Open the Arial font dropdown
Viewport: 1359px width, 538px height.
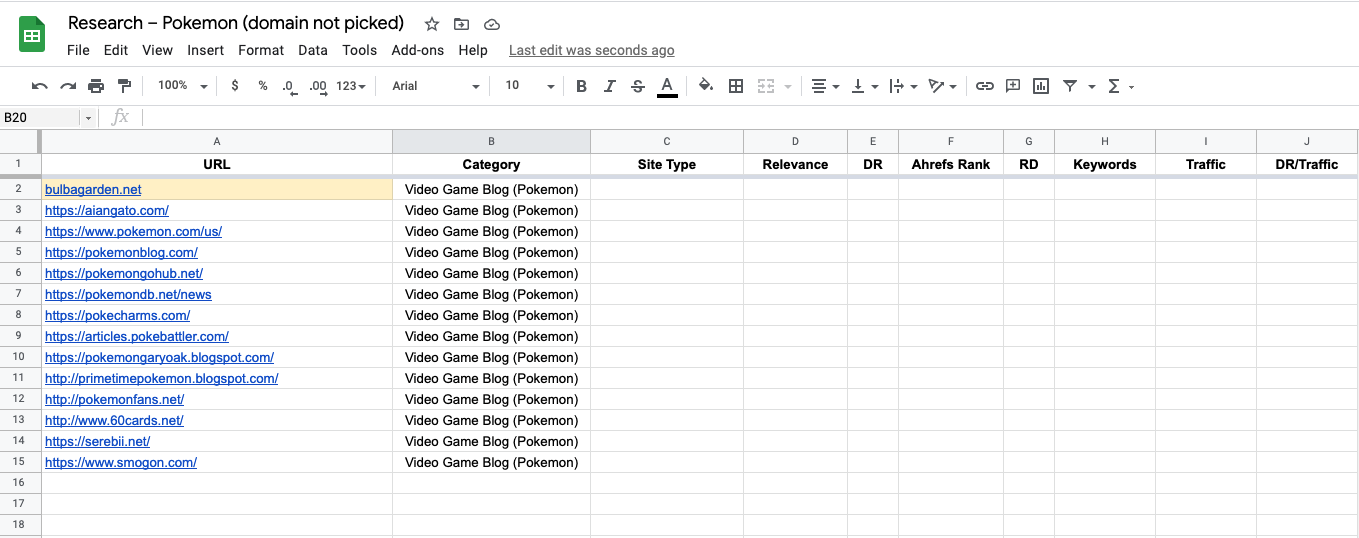point(435,86)
